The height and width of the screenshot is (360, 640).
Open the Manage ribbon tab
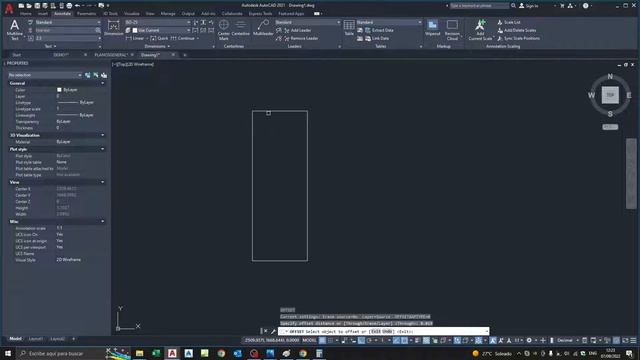[x=168, y=13]
